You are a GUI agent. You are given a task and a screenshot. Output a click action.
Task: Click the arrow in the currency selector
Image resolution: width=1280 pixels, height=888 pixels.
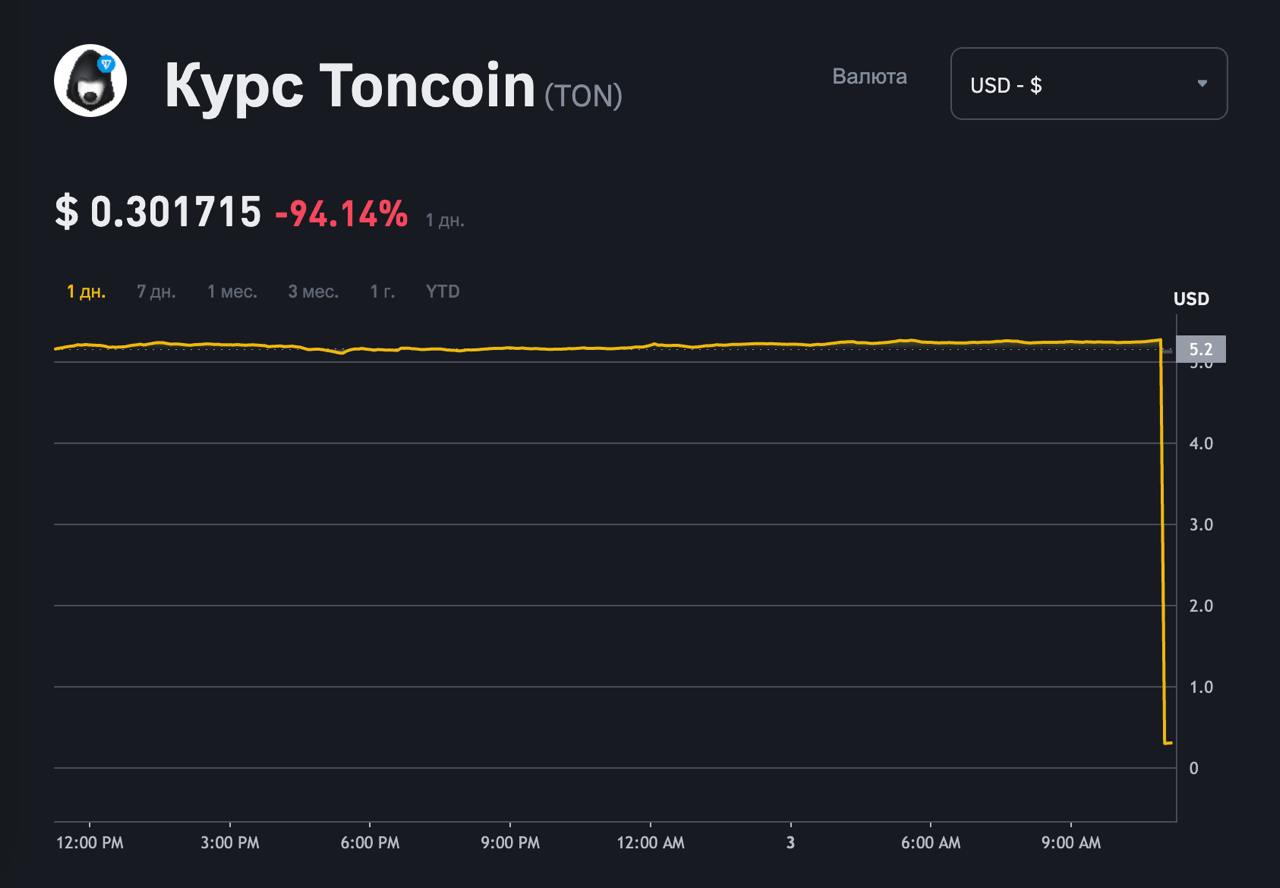(1202, 84)
